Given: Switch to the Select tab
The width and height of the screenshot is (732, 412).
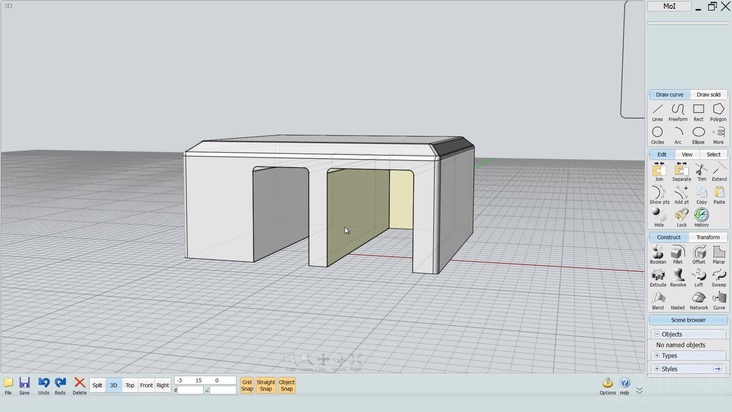Looking at the screenshot, I should pos(713,154).
